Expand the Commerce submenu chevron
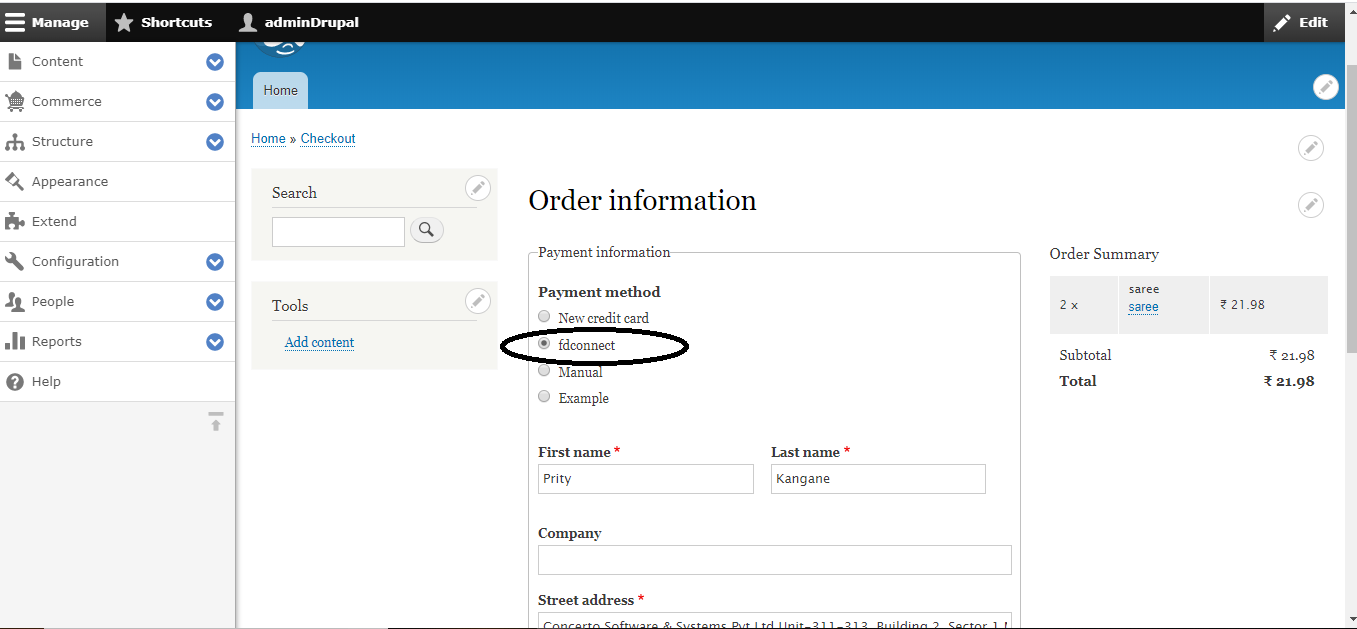This screenshot has height=629, width=1357. coord(215,102)
